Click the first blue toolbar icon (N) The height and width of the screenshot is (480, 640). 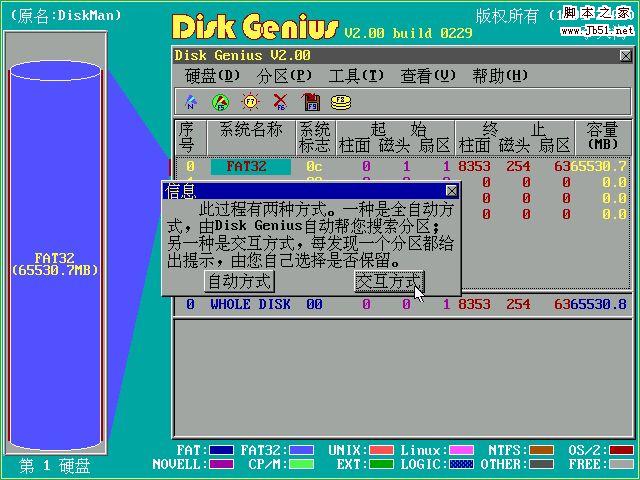(x=191, y=101)
